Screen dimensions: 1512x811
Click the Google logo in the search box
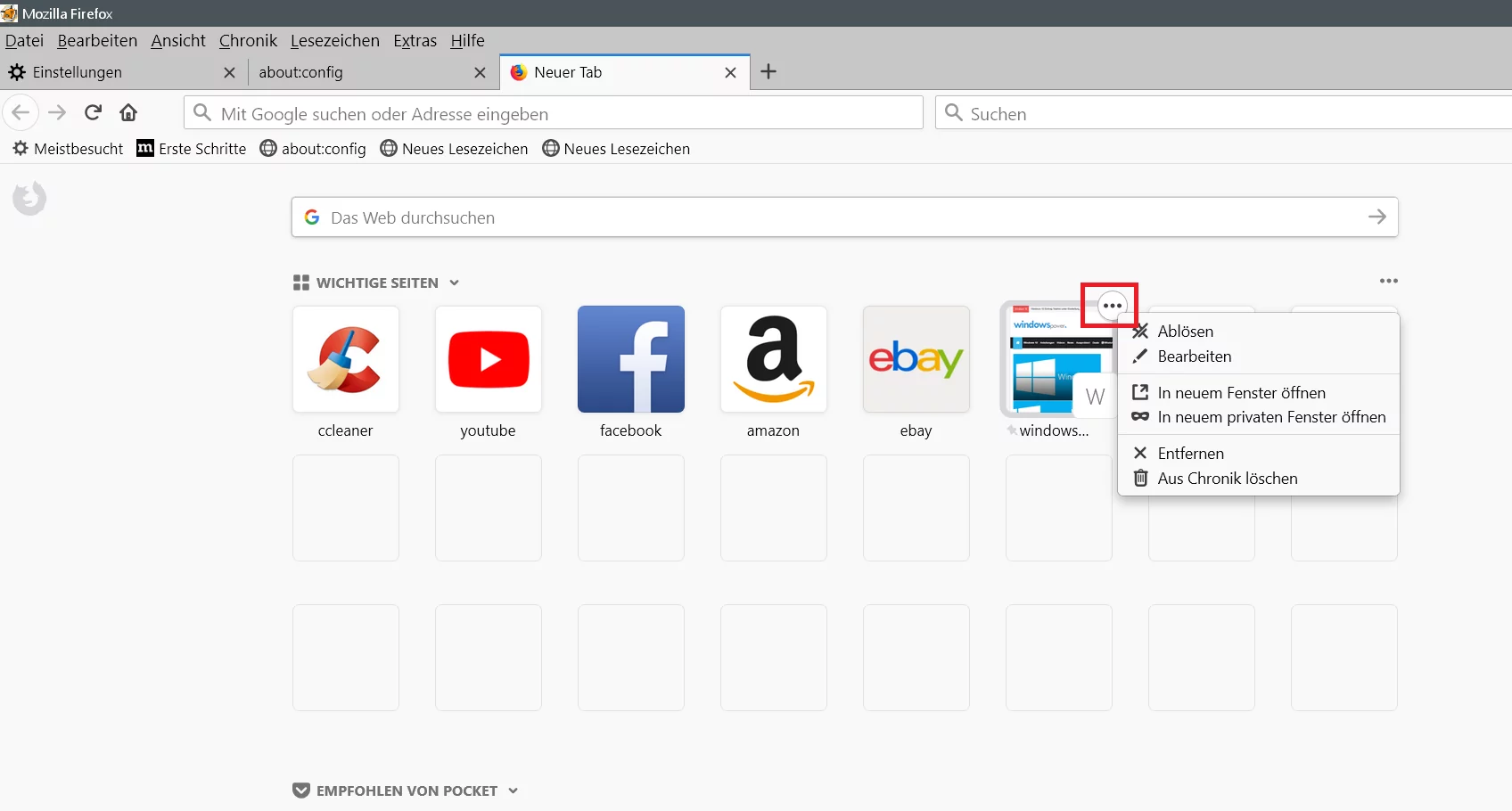(x=311, y=217)
